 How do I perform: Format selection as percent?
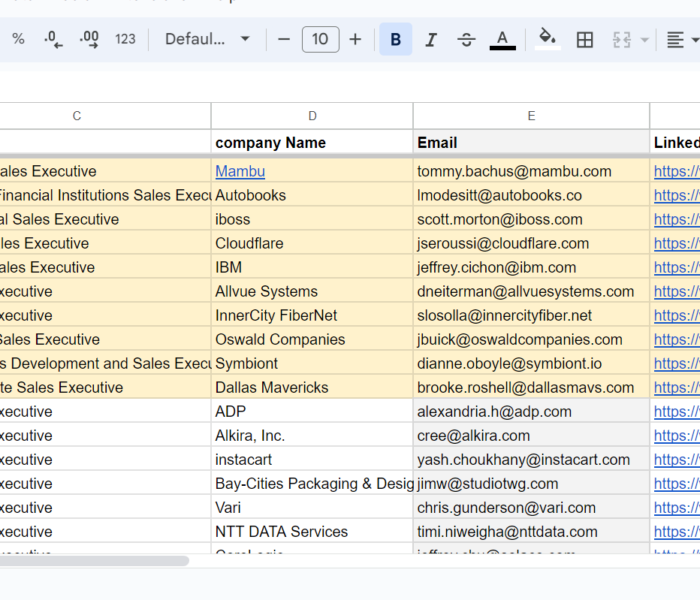tap(18, 39)
